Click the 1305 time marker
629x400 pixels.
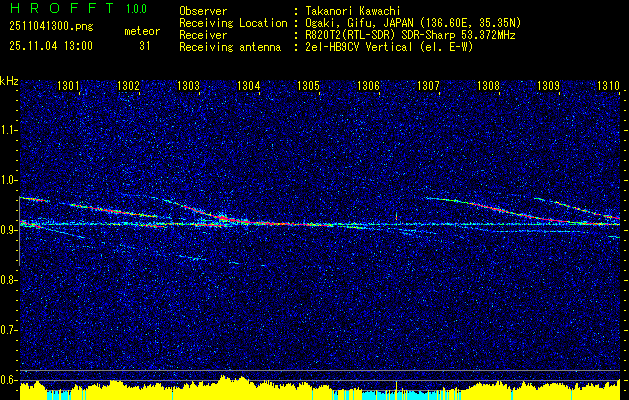(308, 85)
